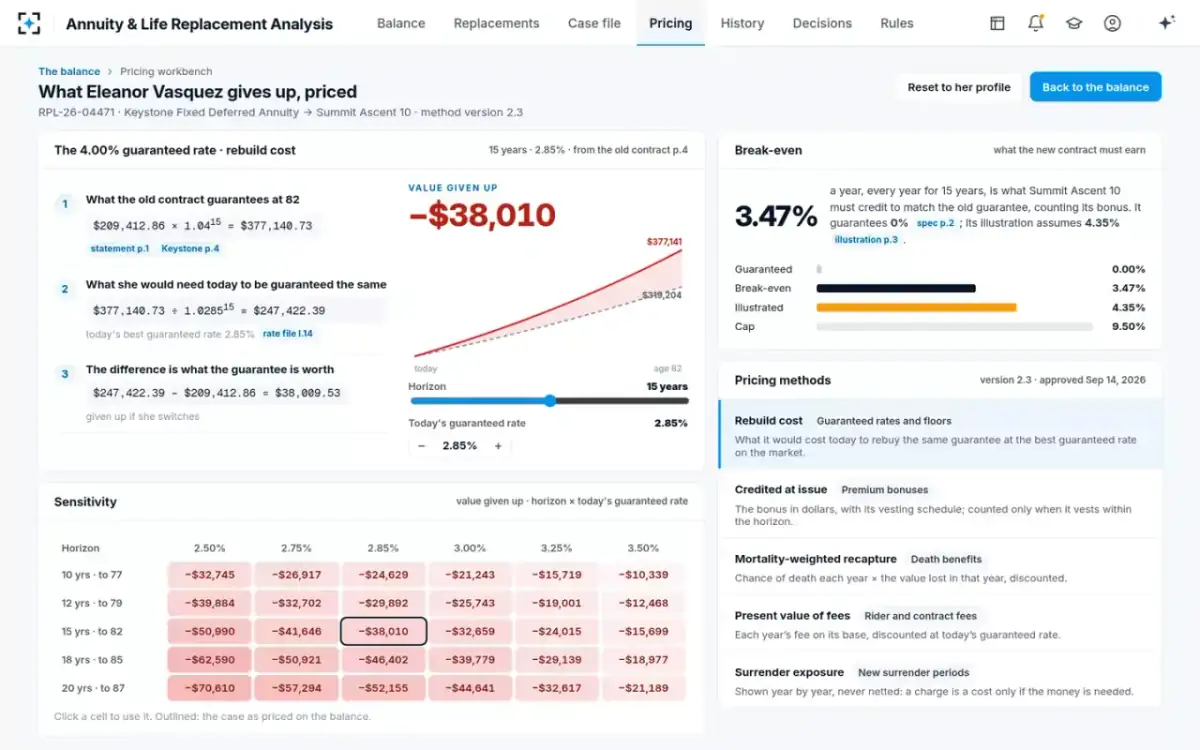
Task: Open the Rules tab
Action: (897, 23)
